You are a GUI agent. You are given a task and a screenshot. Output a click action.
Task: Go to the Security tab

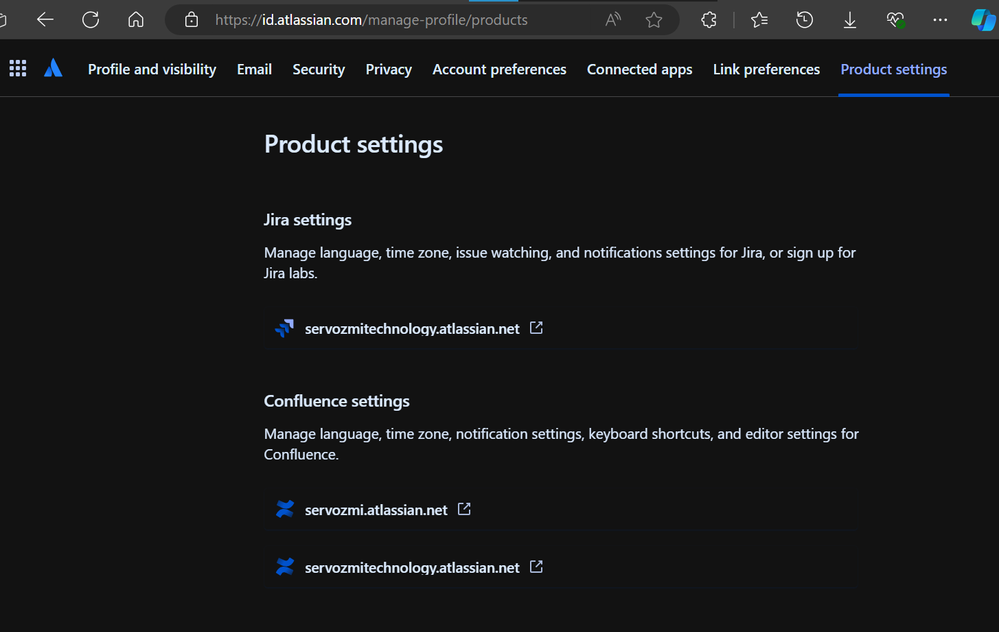pyautogui.click(x=319, y=69)
